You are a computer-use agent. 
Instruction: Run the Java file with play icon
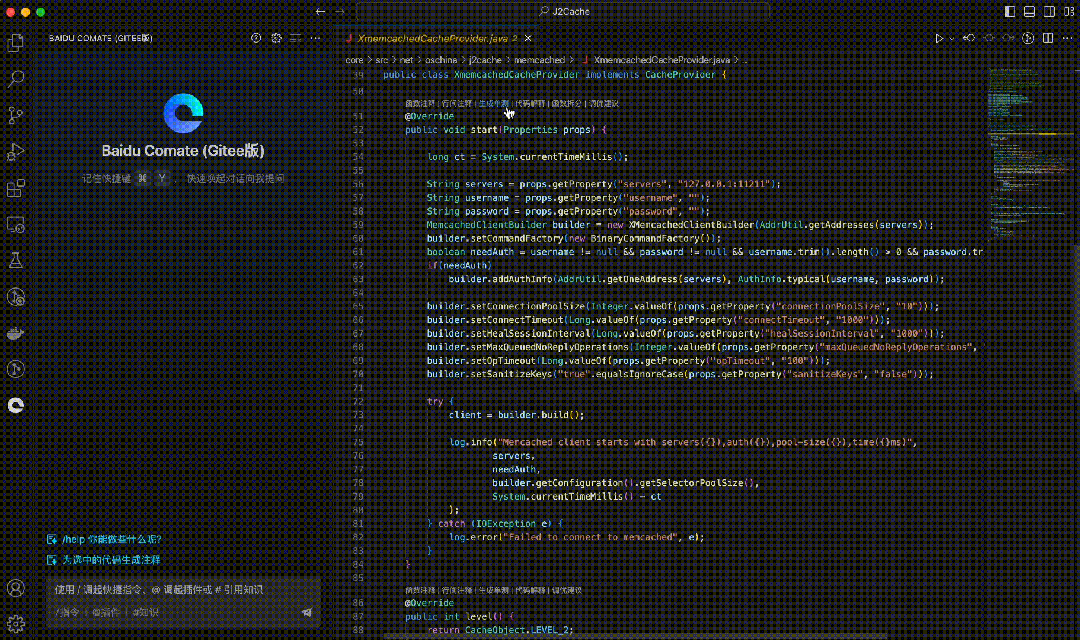[x=939, y=39]
